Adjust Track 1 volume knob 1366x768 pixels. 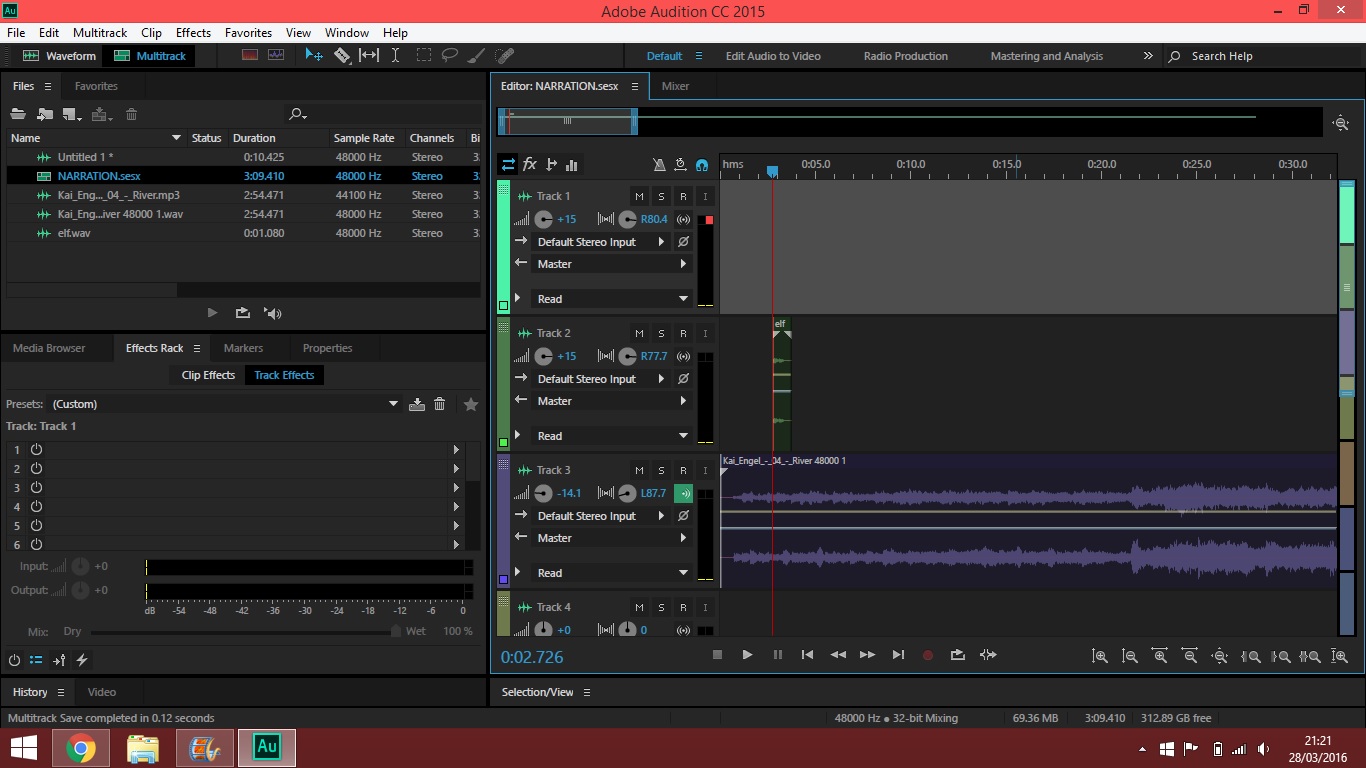(544, 219)
